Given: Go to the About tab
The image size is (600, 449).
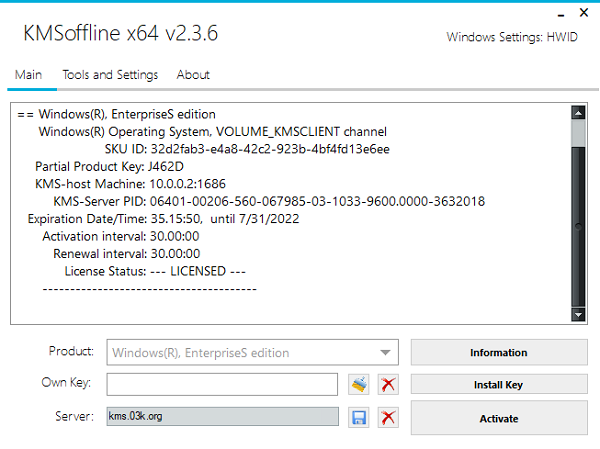Looking at the screenshot, I should tap(193, 75).
